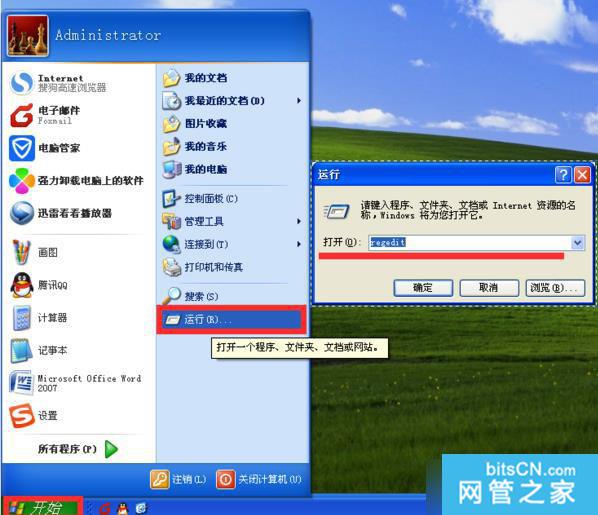Viewport: 598px width, 515px height.
Task: Click the 浏览(B)... browse button
Action: [x=556, y=288]
